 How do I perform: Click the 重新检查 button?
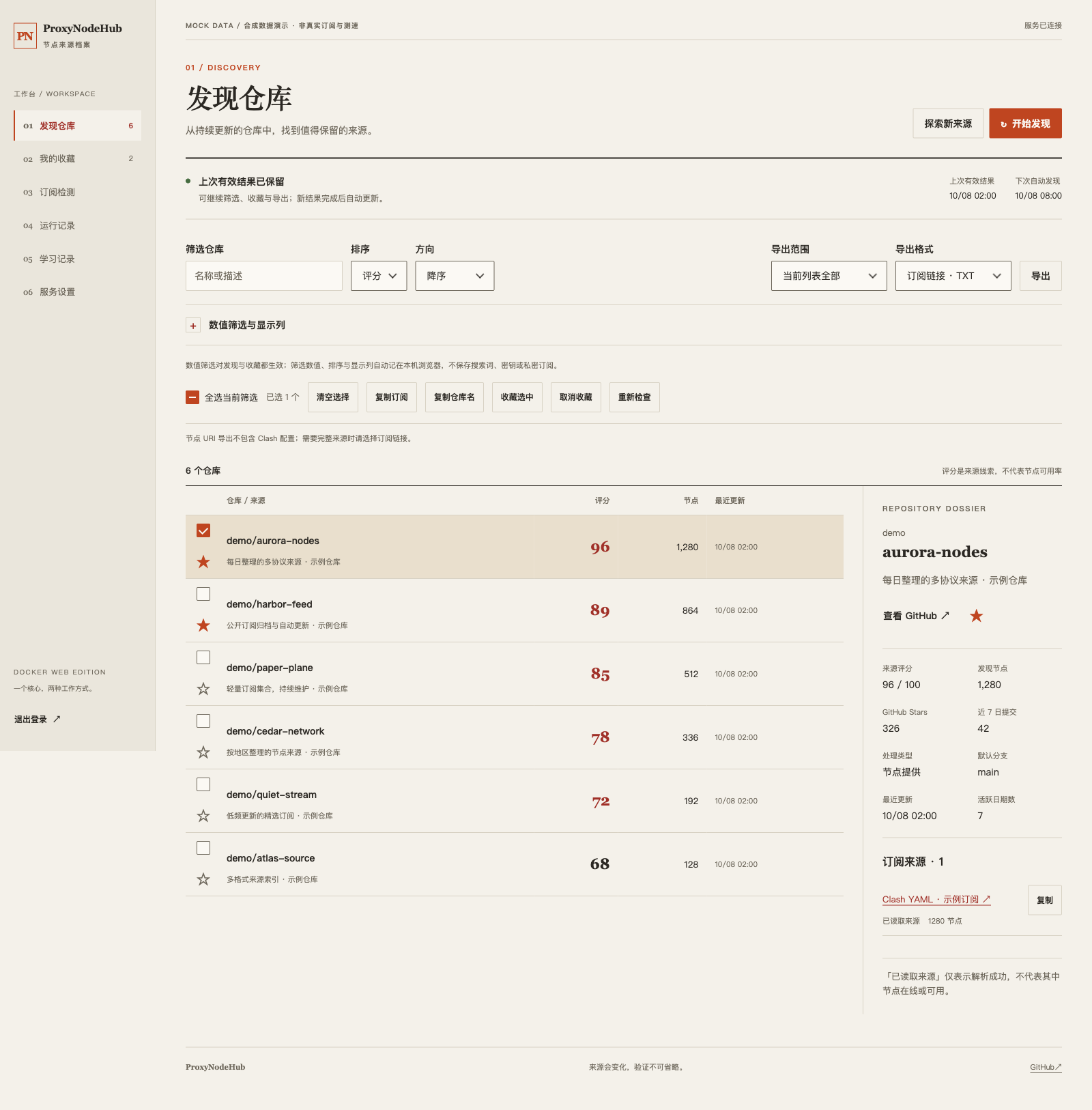[x=635, y=397]
